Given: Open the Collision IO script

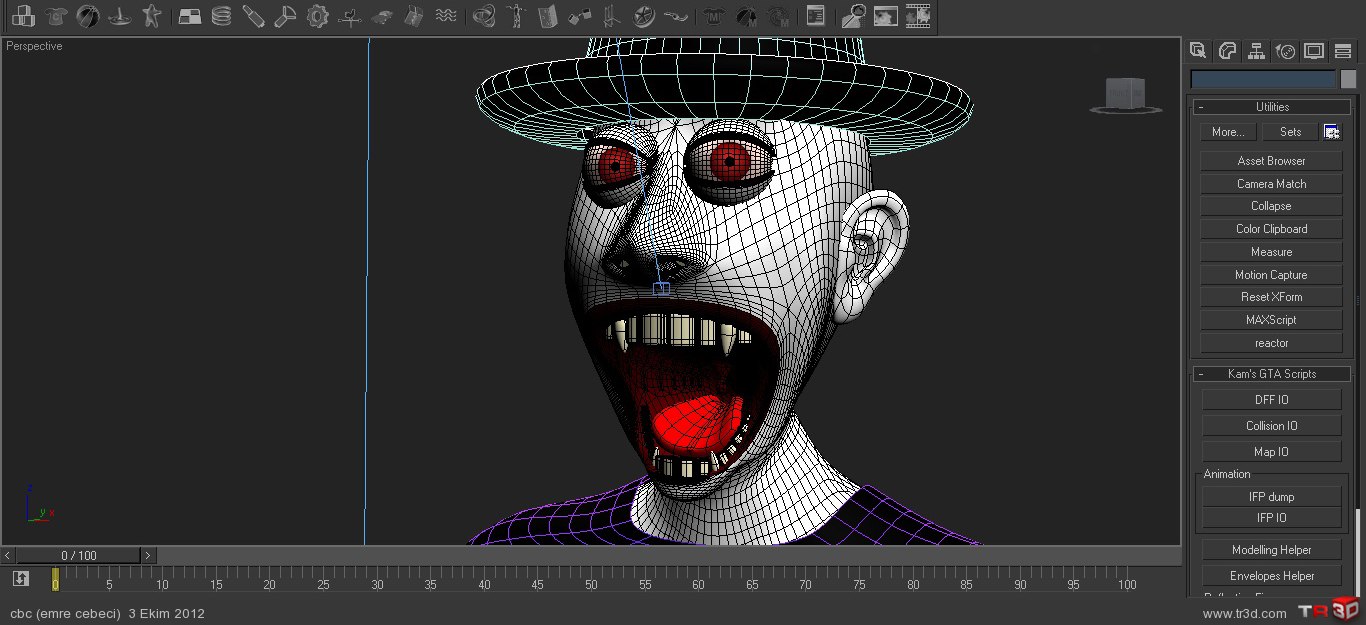Looking at the screenshot, I should (1271, 426).
